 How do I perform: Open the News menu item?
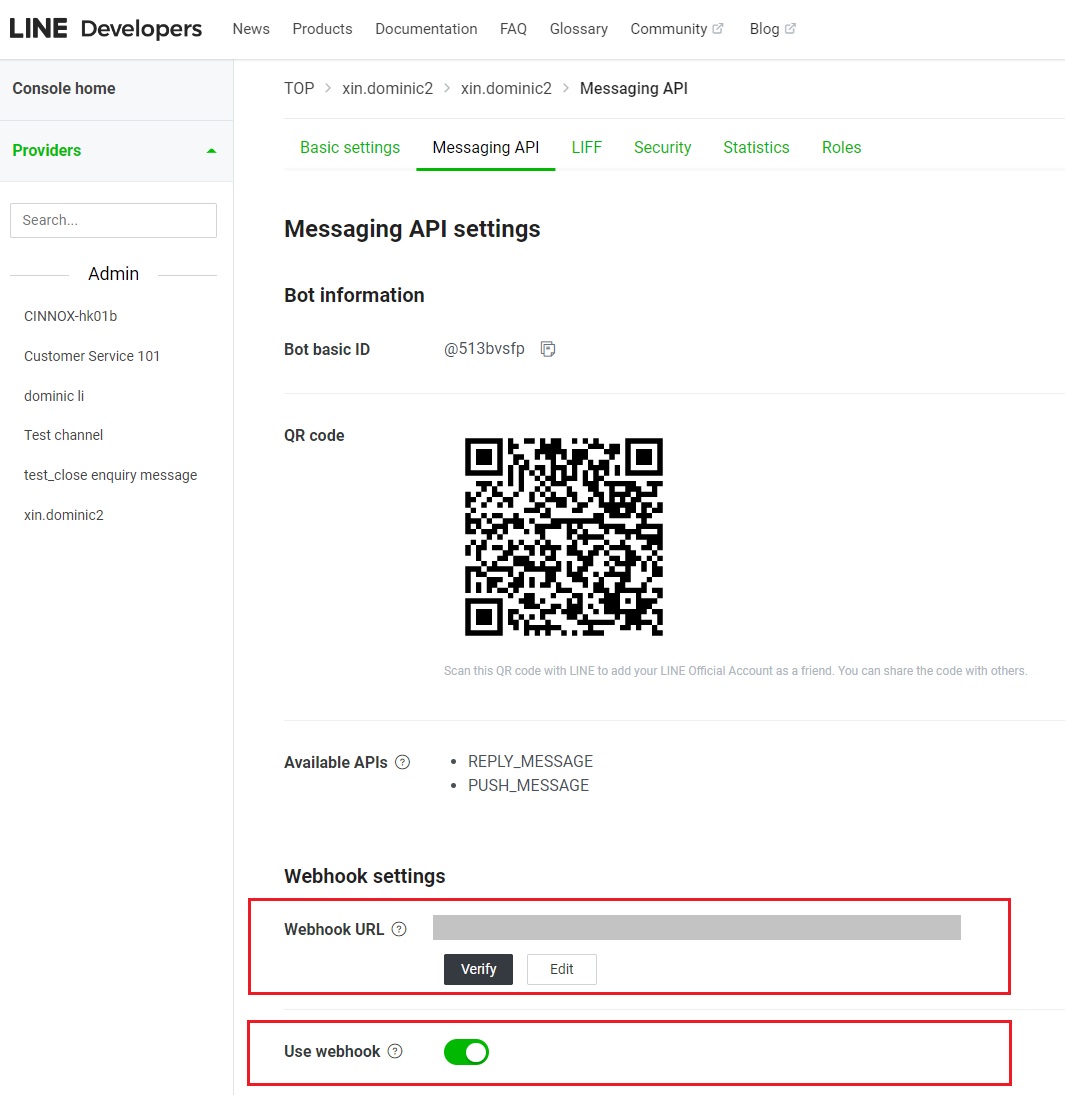(251, 29)
